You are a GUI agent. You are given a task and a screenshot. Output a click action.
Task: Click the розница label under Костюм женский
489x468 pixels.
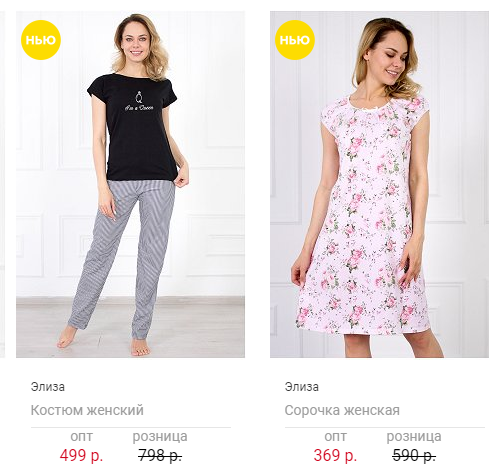point(160,436)
